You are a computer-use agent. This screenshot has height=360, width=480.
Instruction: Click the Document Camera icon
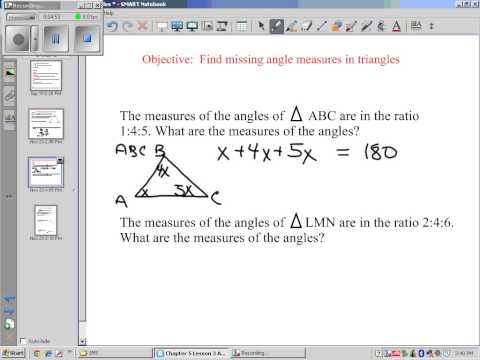pos(222,26)
